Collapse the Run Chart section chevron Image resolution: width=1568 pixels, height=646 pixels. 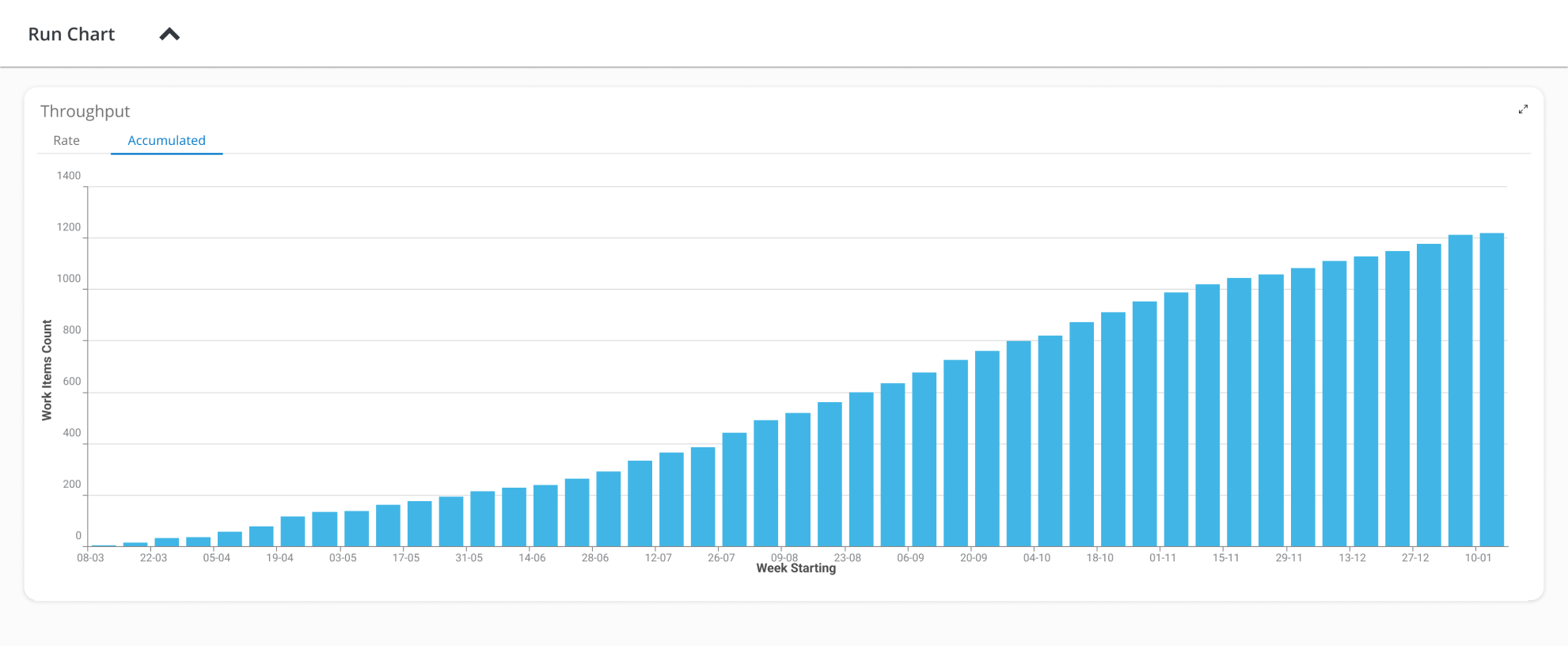(x=169, y=34)
